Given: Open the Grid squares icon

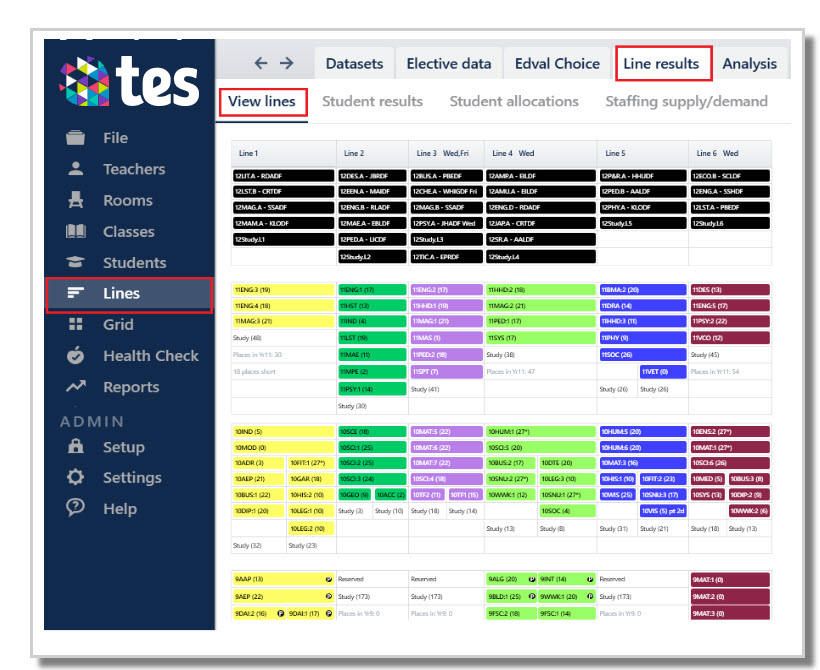Looking at the screenshot, I should (x=75, y=324).
